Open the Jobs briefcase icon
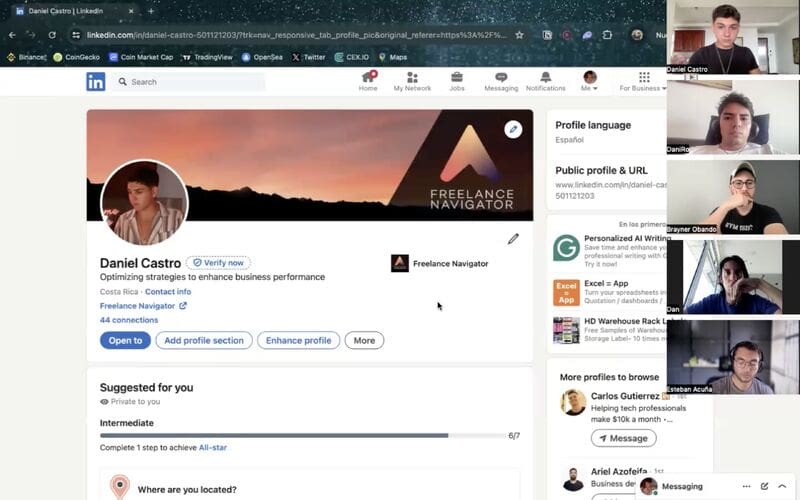Screen dimensions: 800x500 coord(456,78)
